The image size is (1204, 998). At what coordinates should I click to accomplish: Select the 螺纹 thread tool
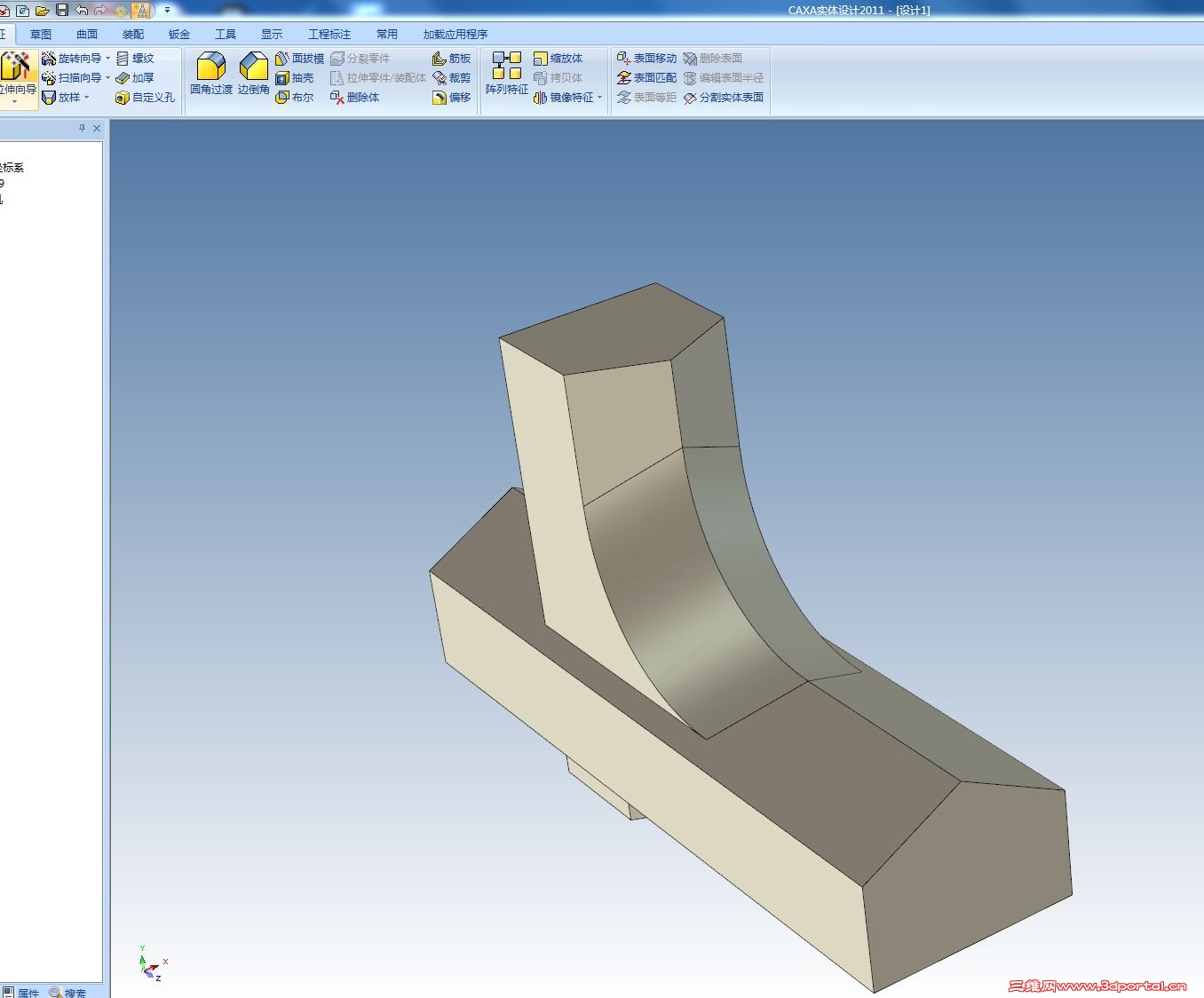click(x=135, y=59)
